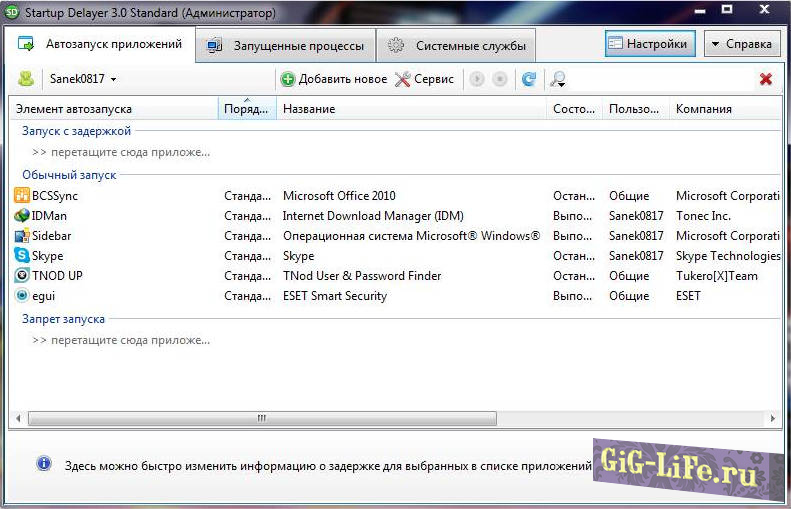Open the Справка dropdown menu

[742, 44]
